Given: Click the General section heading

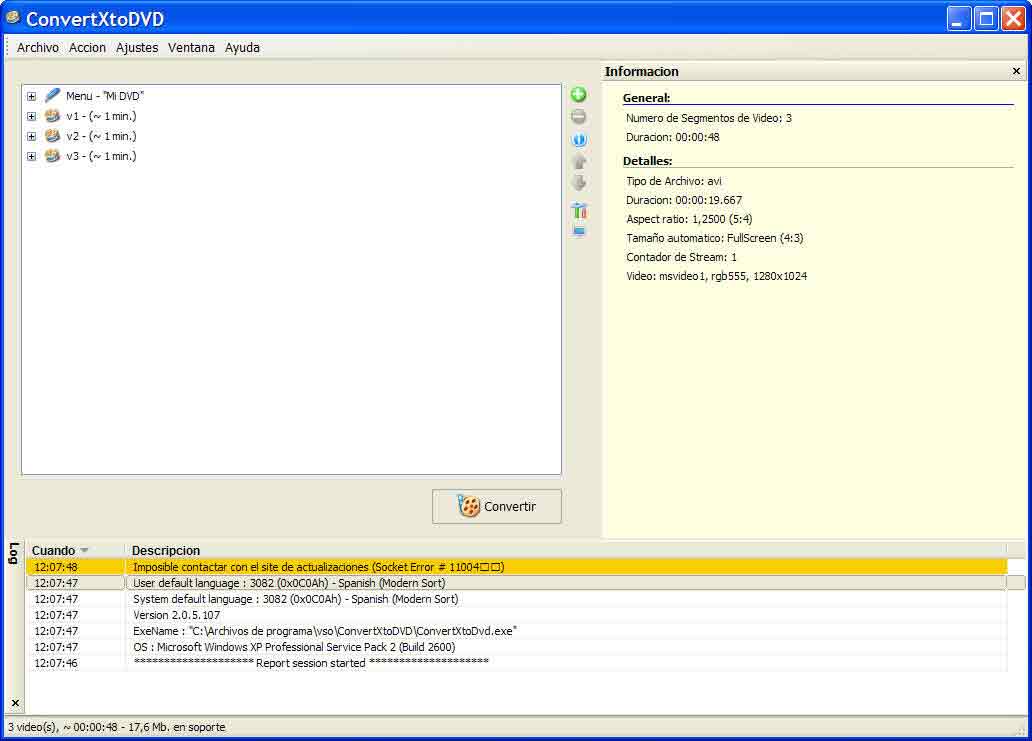Looking at the screenshot, I should pos(646,98).
